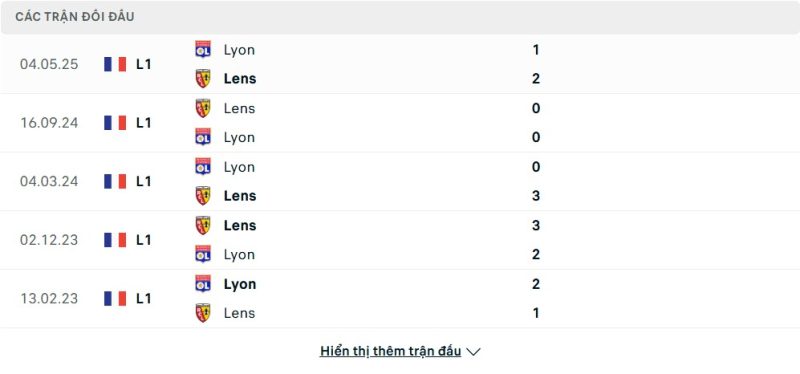Open match row dated 04.05.25
Viewport: 800px width, 374px height.
[x=400, y=64]
